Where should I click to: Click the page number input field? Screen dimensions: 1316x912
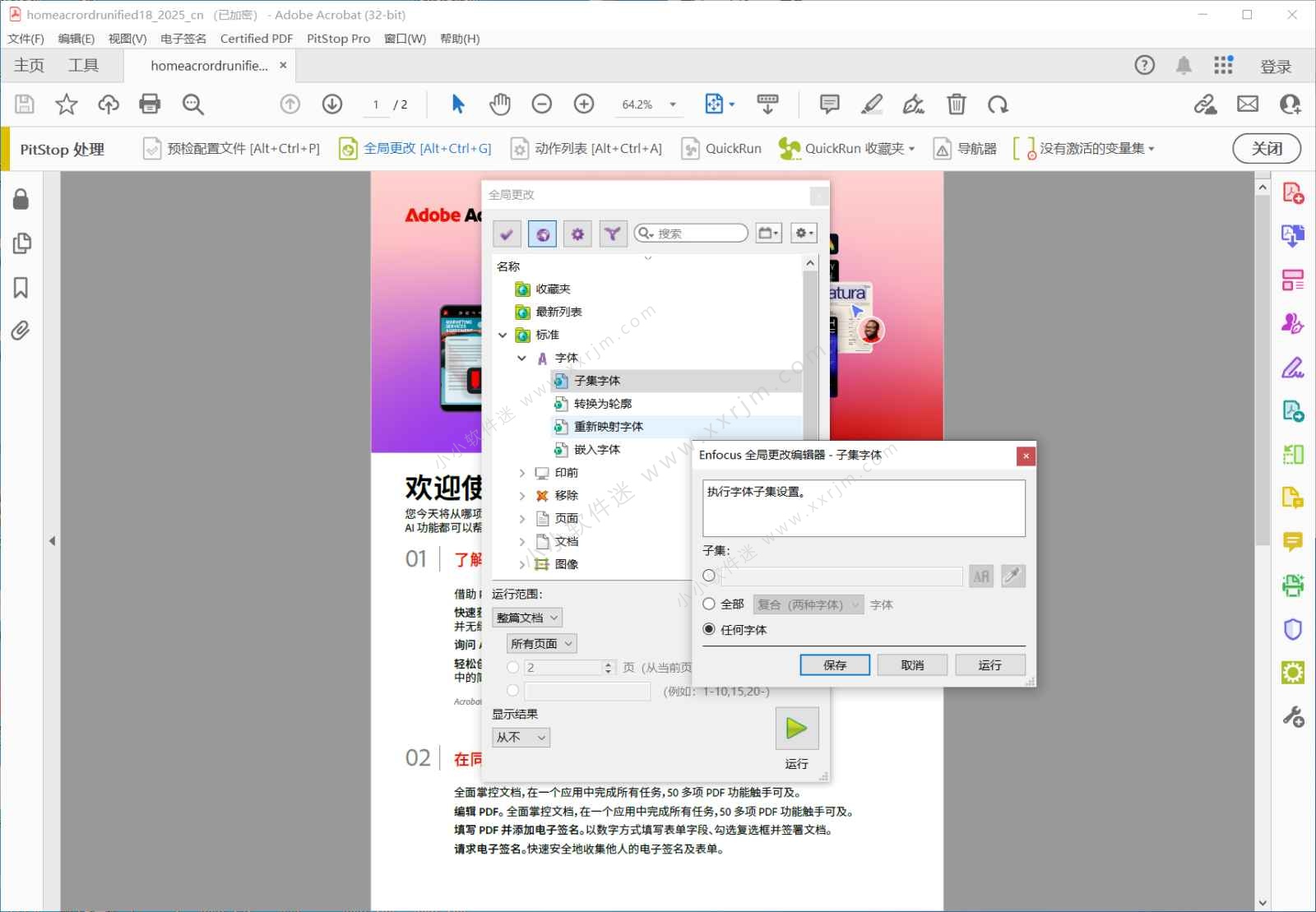tap(376, 104)
